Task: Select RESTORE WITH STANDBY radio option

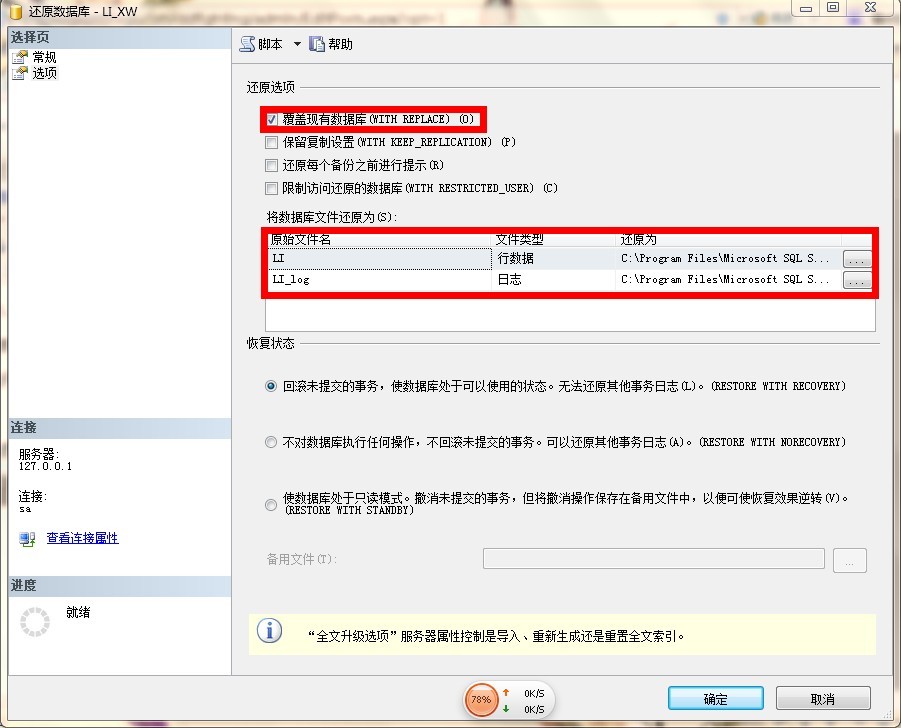Action: click(271, 504)
